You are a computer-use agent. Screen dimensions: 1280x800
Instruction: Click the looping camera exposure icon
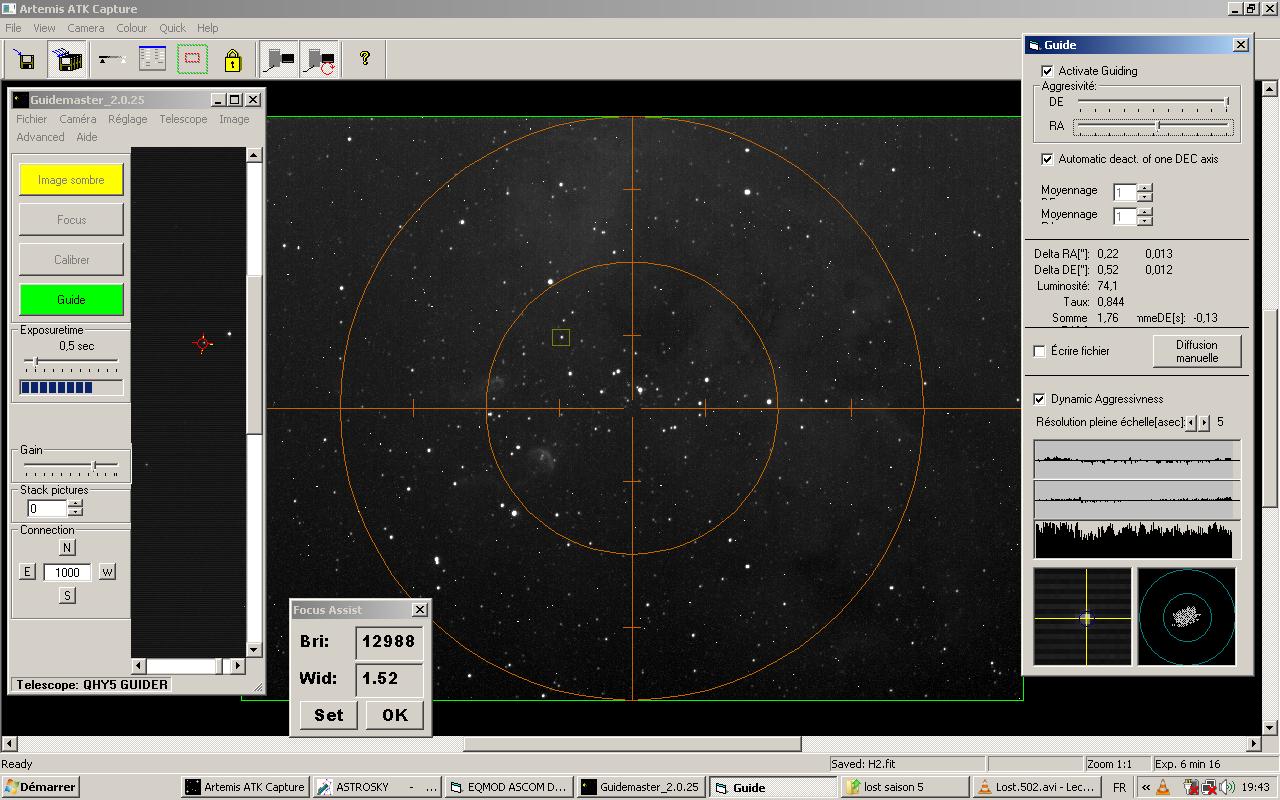coord(320,60)
